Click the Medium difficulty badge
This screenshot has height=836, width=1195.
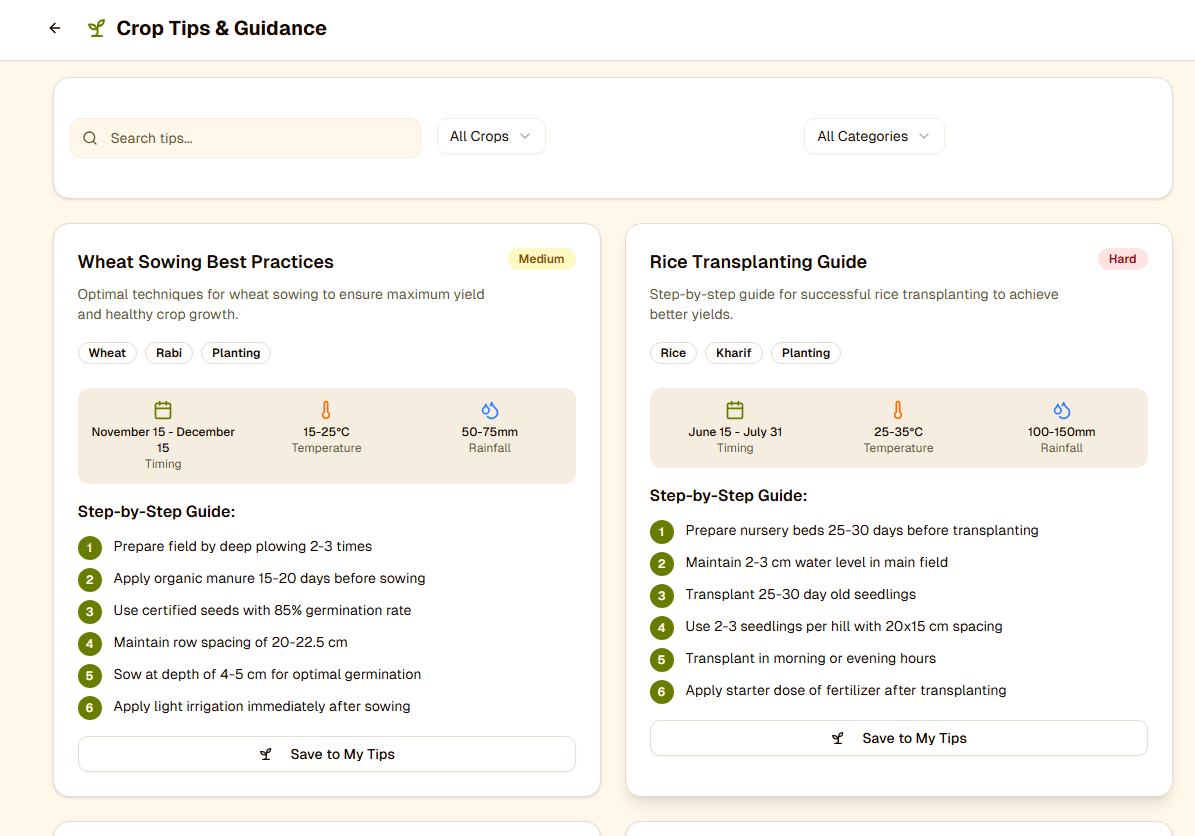[541, 259]
